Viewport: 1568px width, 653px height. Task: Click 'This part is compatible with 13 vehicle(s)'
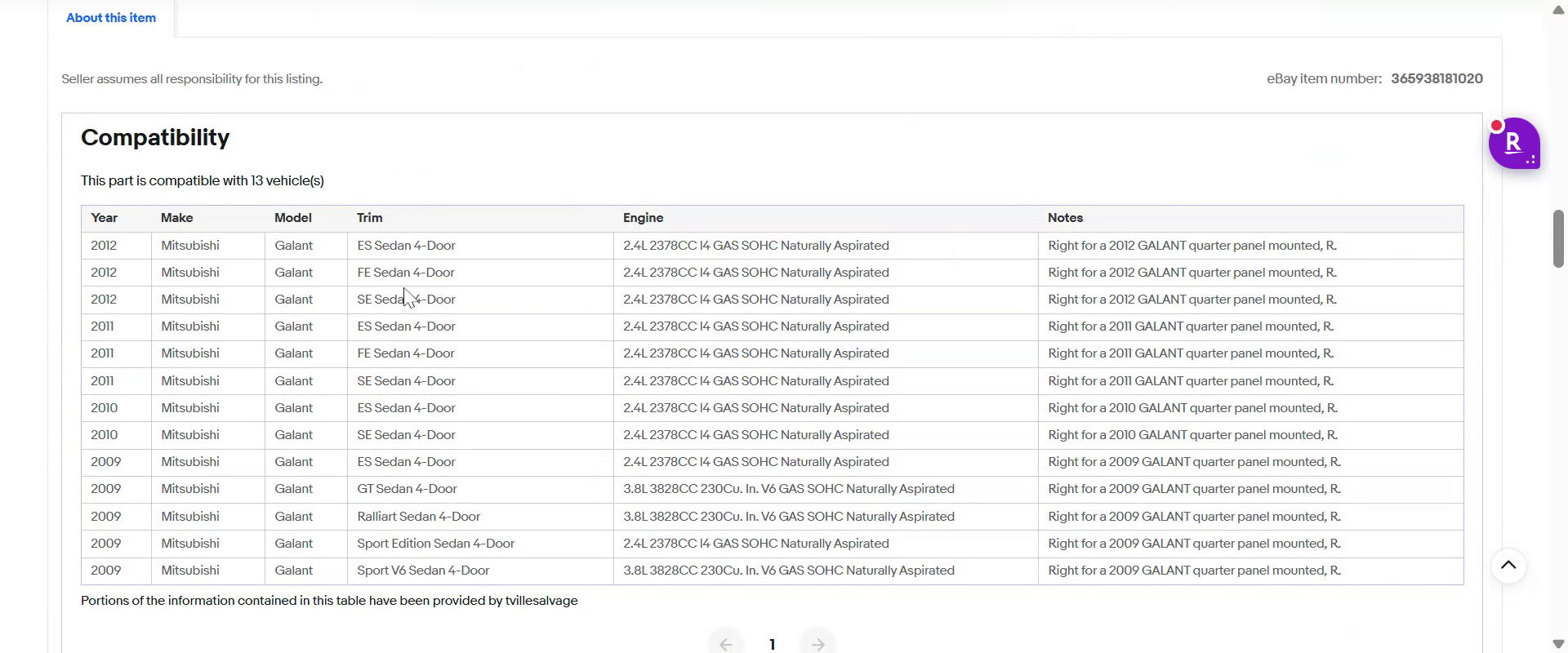tap(203, 181)
